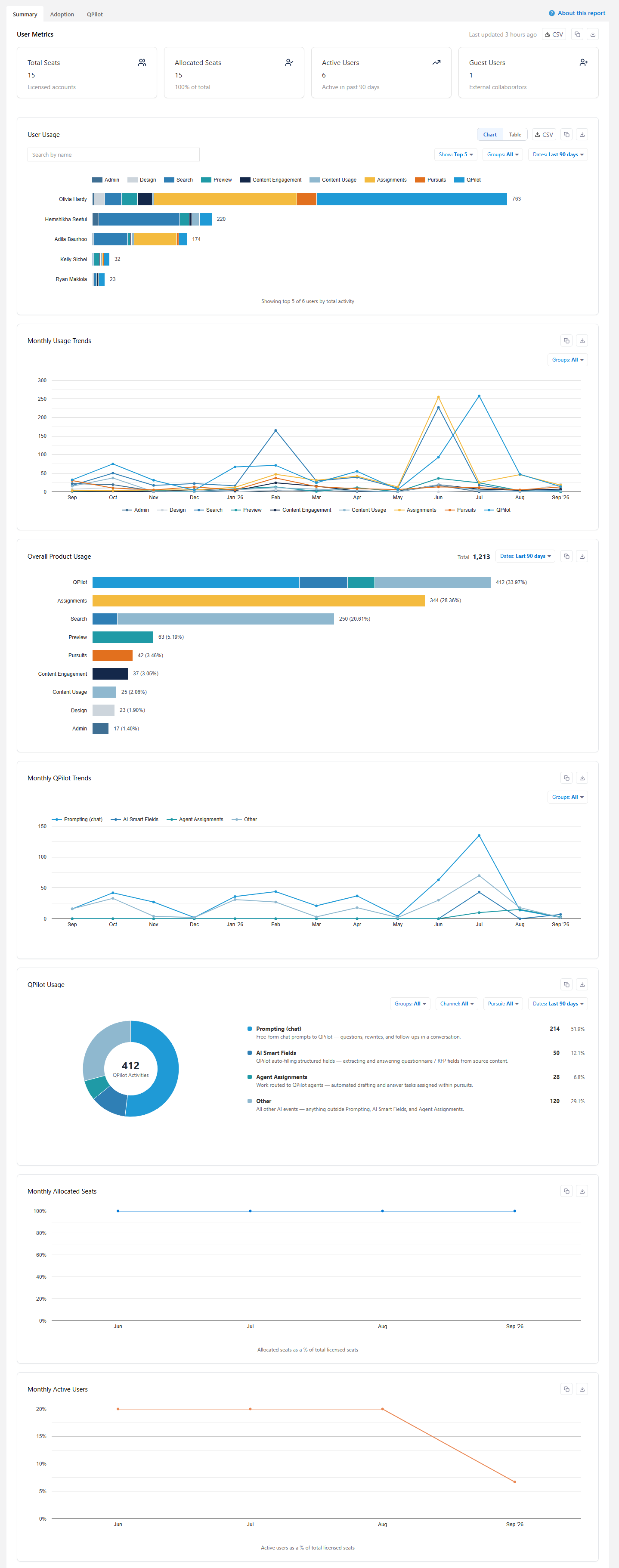619x1568 pixels.
Task: Switch to the Adoption tab
Action: [x=62, y=14]
